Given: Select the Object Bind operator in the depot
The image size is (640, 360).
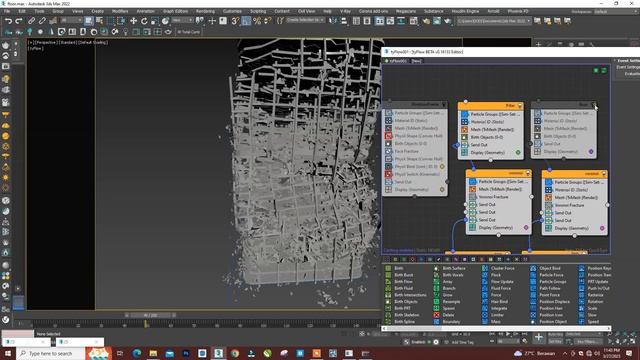Looking at the screenshot, I should coord(546,268).
